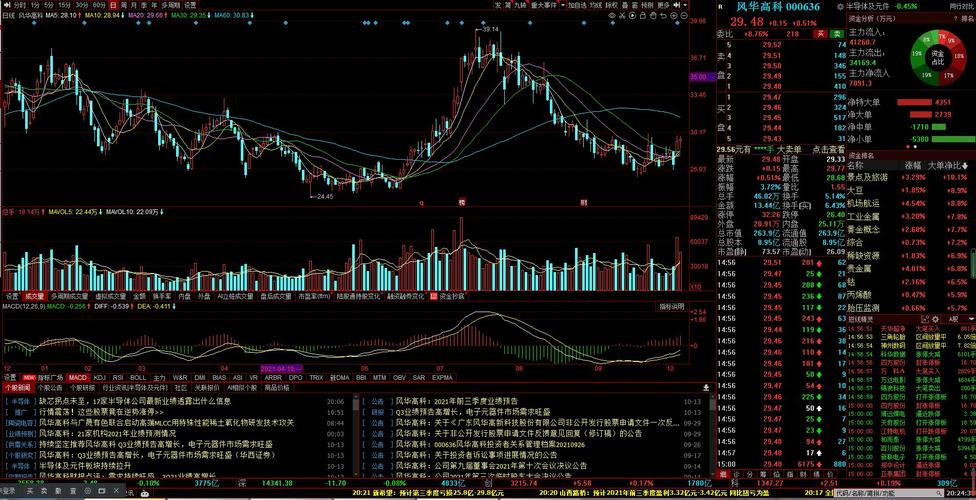The image size is (976, 500).
Task: Click the question mark help icon
Action: 955,19
